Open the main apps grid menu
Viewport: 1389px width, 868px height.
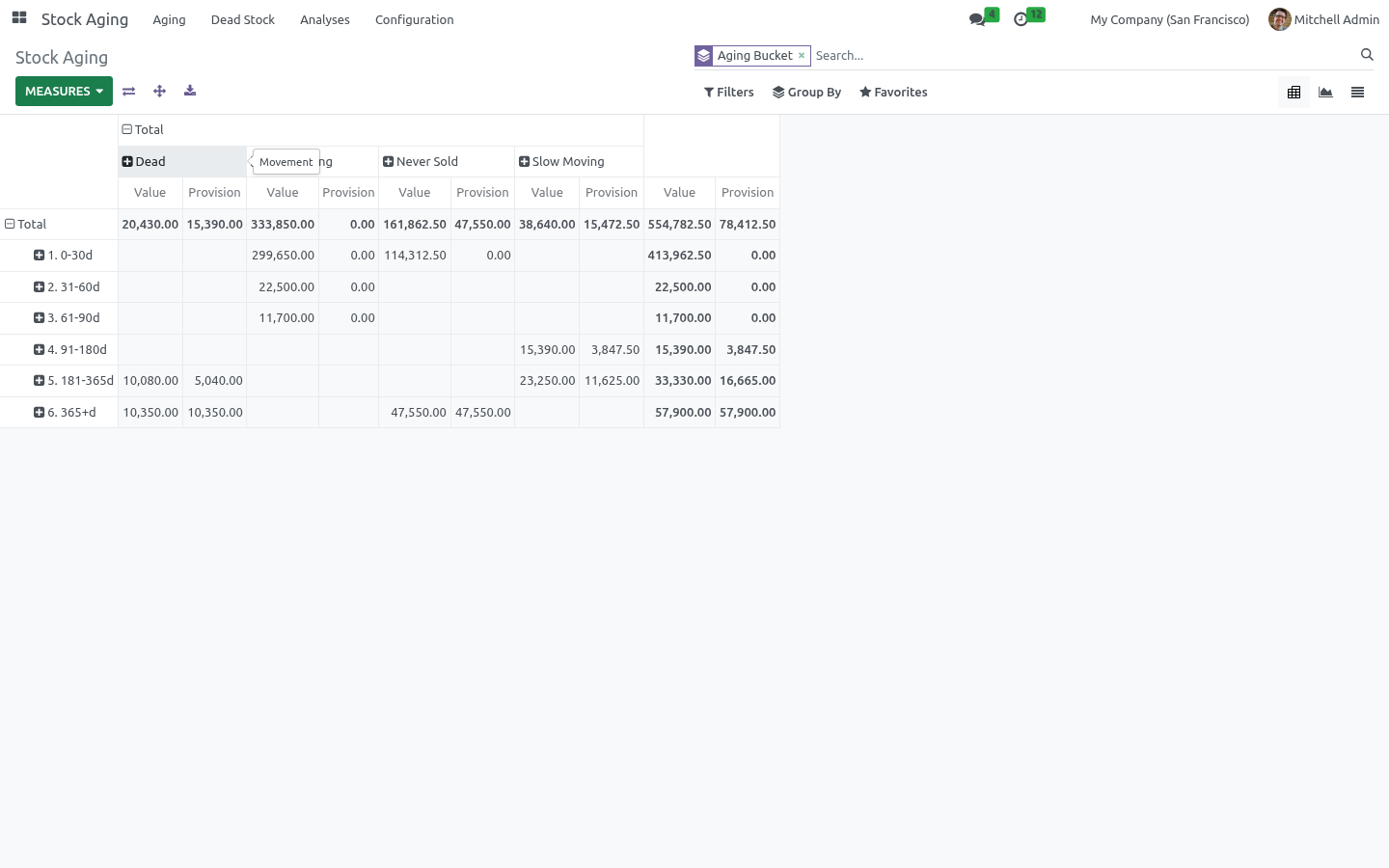point(18,18)
